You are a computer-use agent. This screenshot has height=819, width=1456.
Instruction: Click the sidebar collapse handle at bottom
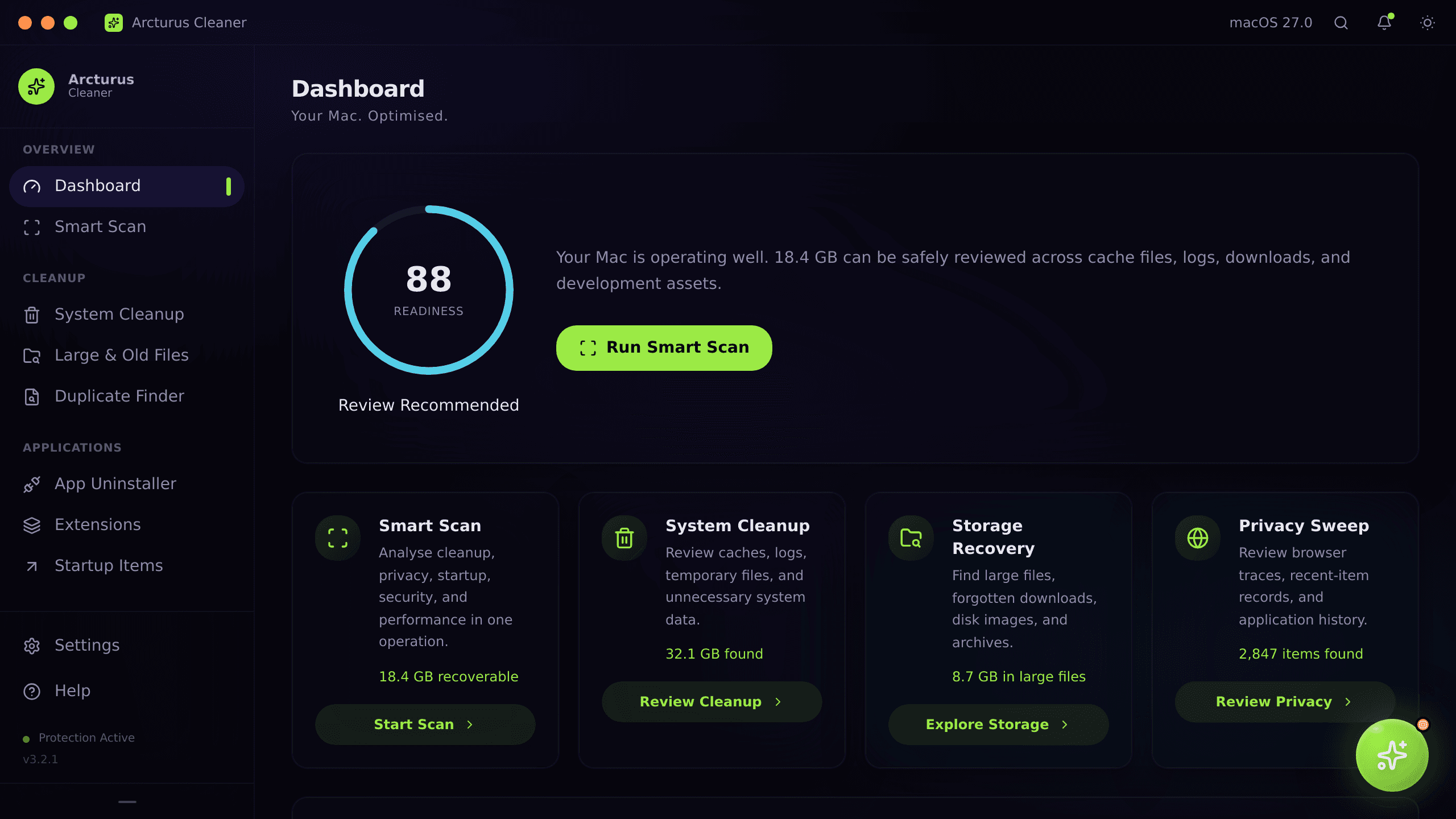(x=127, y=802)
